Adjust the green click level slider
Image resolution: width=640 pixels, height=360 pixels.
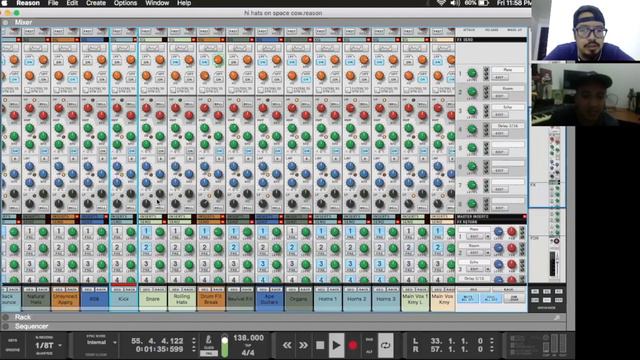224,346
